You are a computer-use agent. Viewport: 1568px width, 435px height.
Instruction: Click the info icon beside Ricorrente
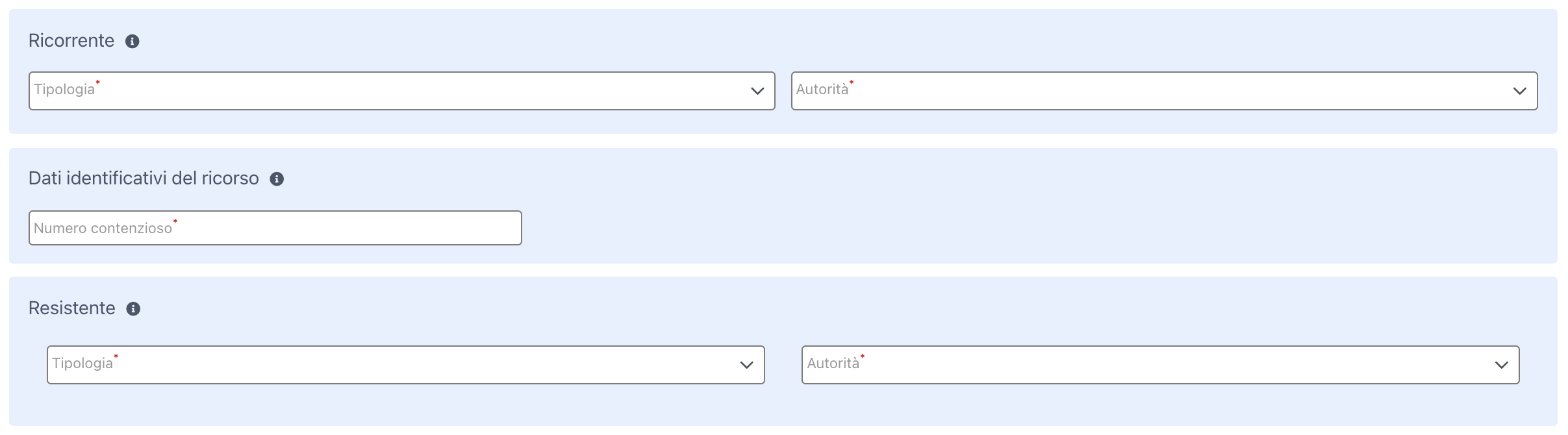(133, 42)
